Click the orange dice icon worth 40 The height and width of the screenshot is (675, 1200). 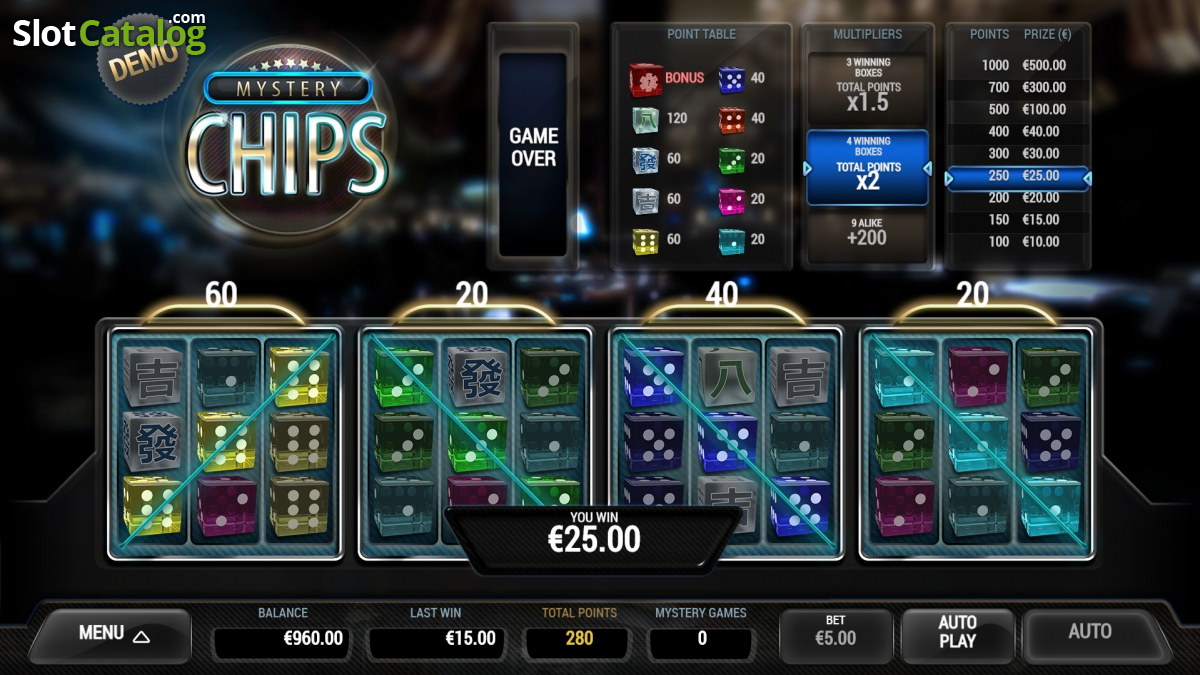[733, 119]
